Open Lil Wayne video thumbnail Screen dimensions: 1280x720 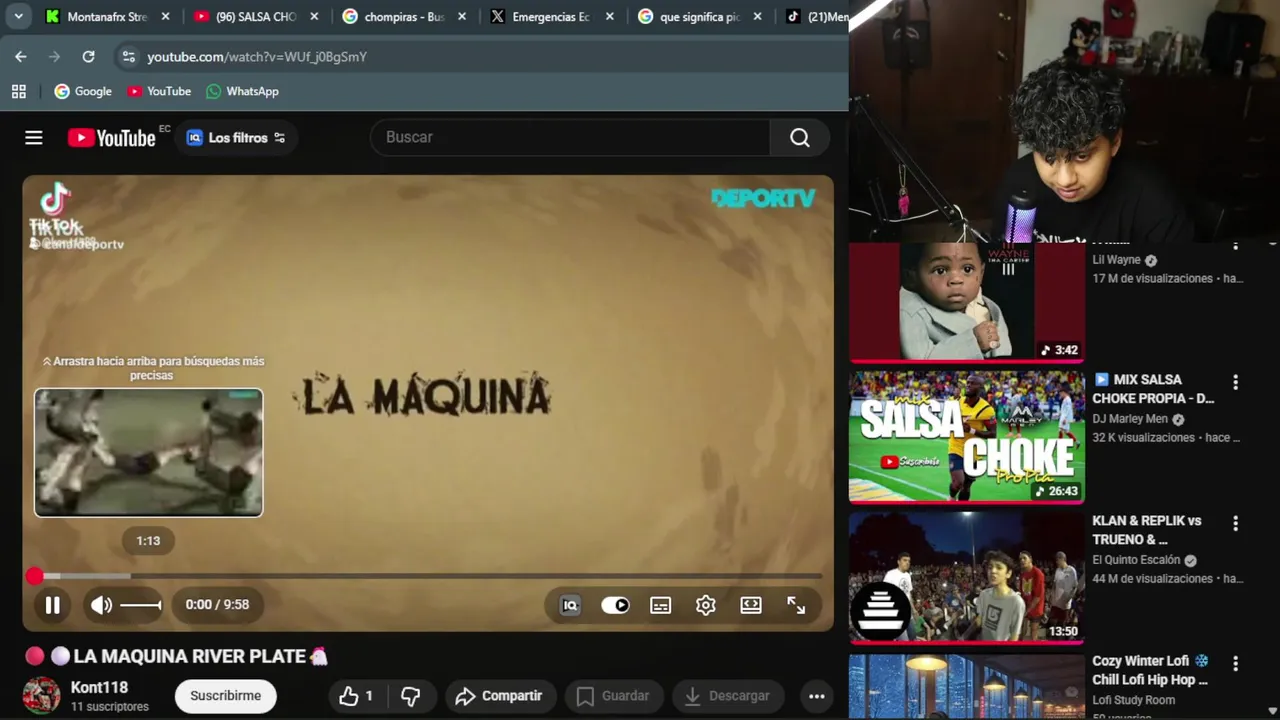click(967, 301)
